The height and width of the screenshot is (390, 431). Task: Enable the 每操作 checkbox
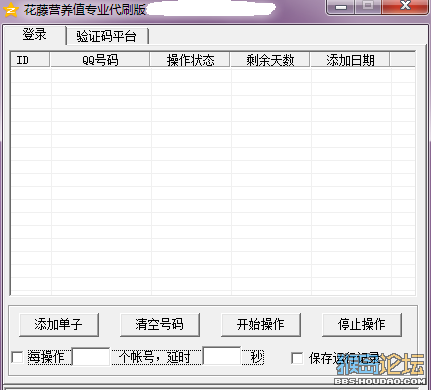[17, 357]
